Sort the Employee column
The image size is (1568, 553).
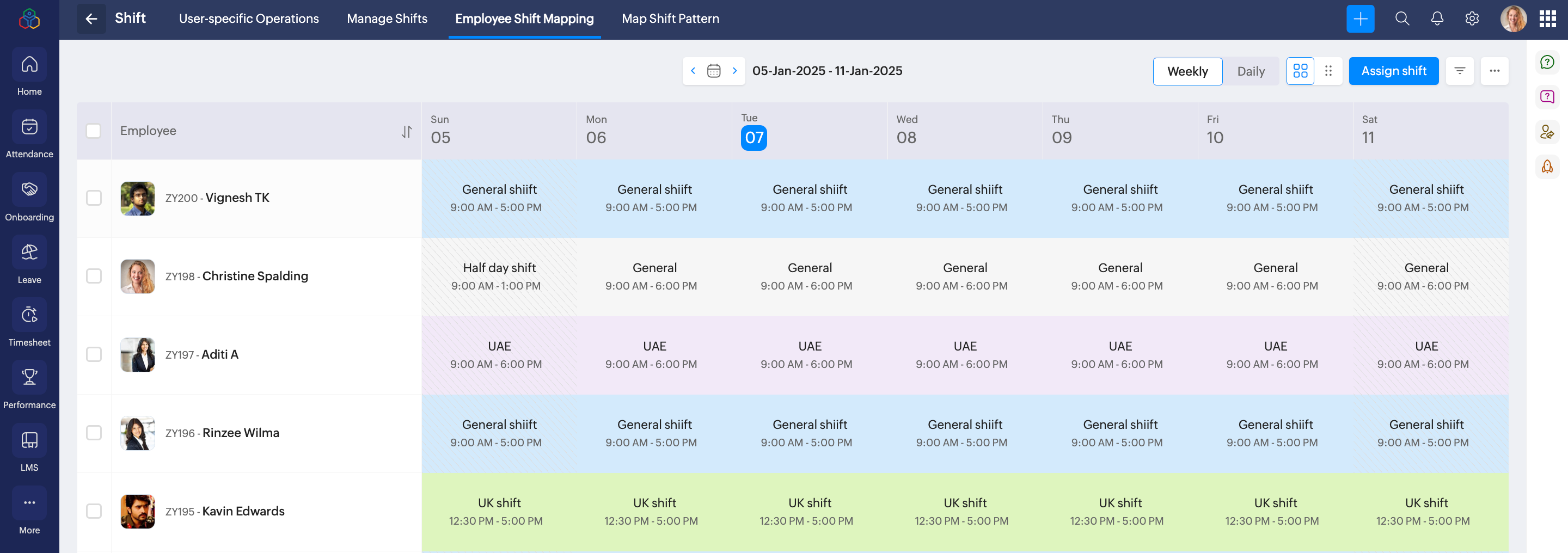click(406, 131)
